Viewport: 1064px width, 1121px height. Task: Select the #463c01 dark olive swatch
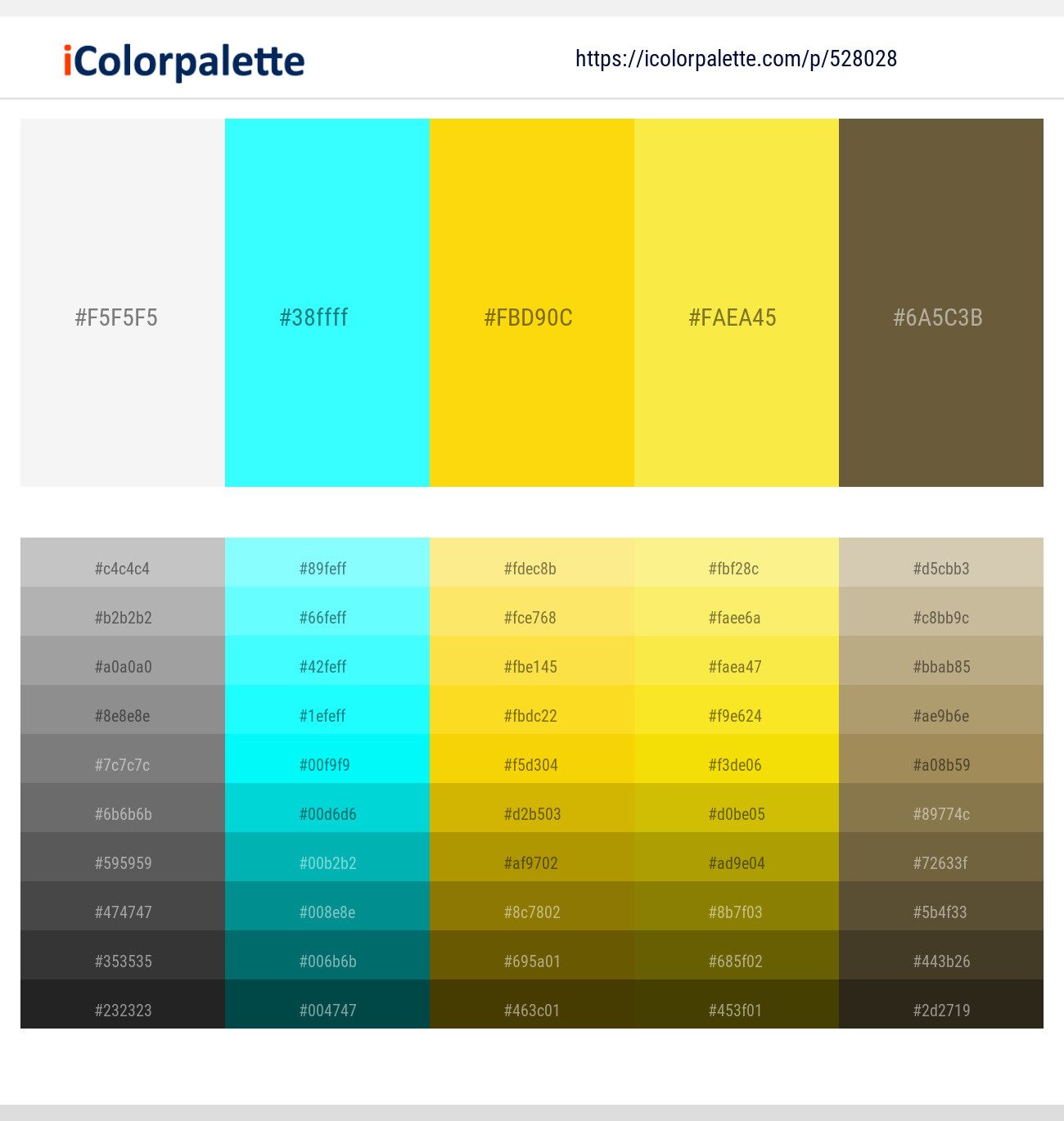[531, 1010]
